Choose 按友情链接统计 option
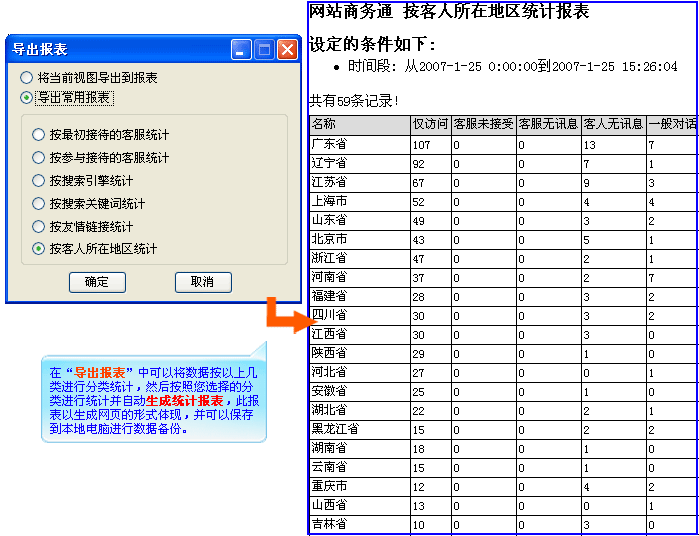Image resolution: width=699 pixels, height=536 pixels. point(39,226)
